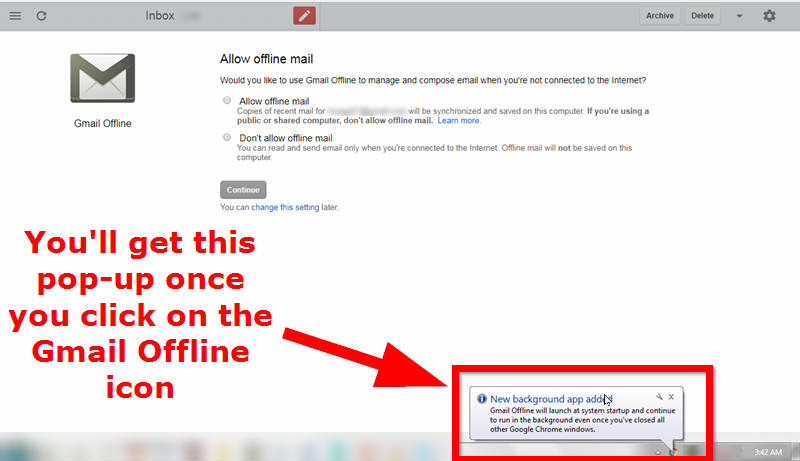Screen dimensions: 800x461
Task: Click the New background app added title
Action: (x=551, y=399)
